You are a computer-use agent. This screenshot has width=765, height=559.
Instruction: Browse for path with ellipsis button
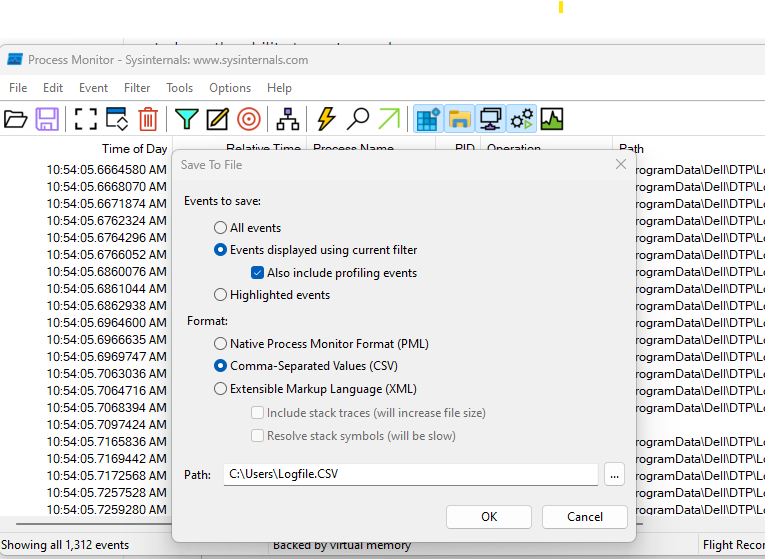point(614,475)
